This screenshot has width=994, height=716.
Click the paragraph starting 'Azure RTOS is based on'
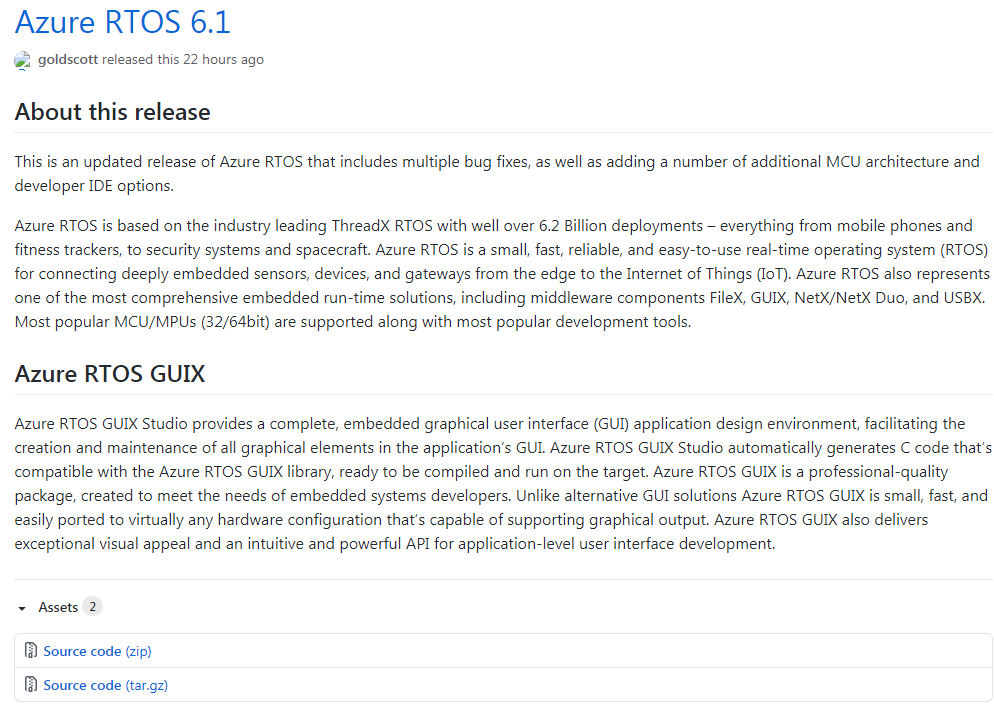click(x=502, y=274)
